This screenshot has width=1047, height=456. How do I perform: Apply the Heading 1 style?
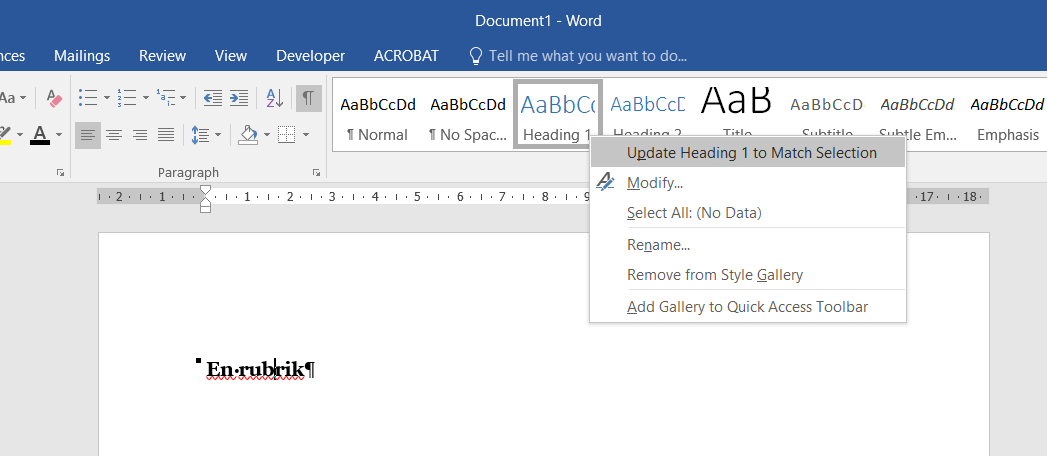point(558,114)
